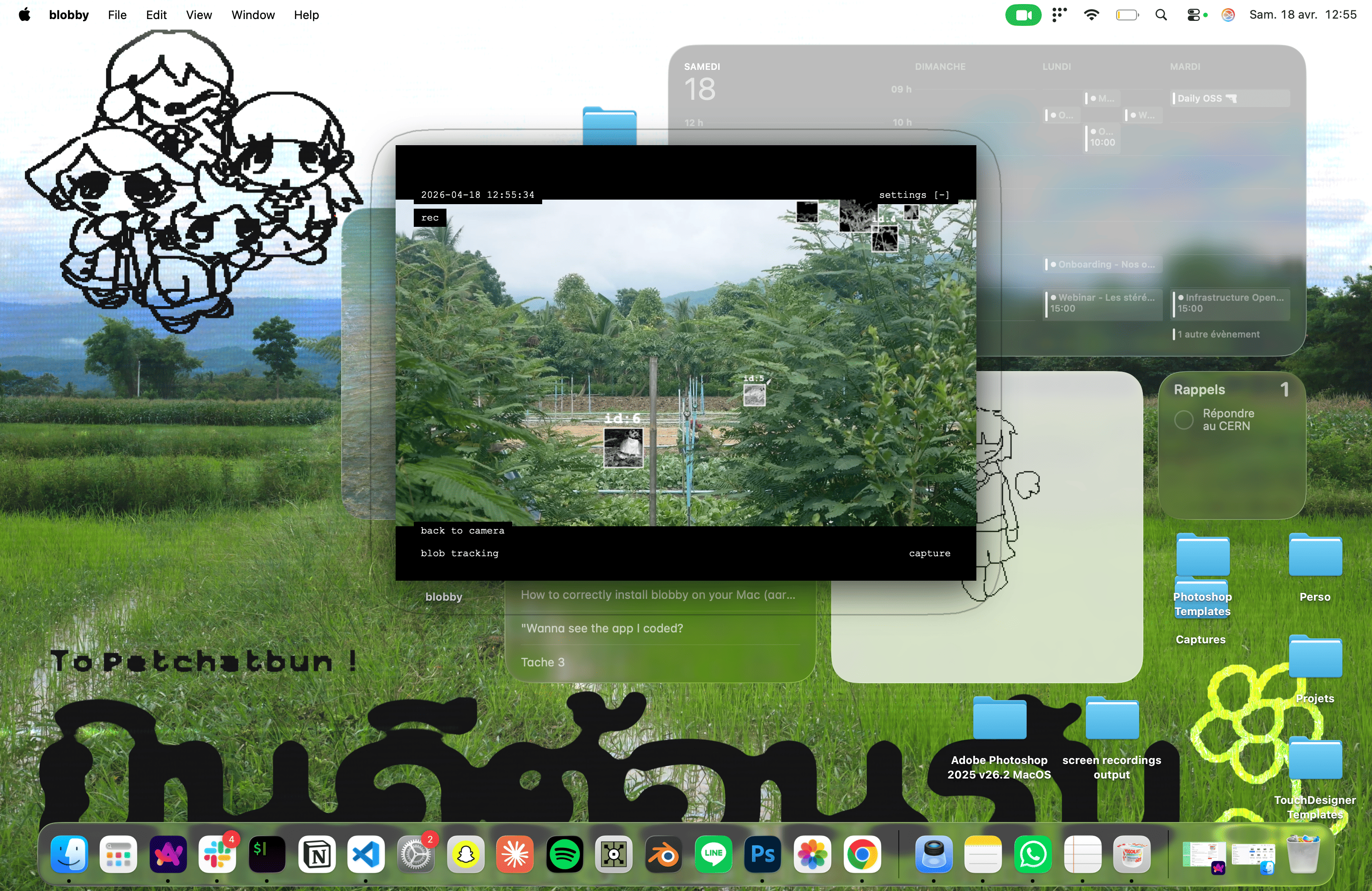Open the File menu
The height and width of the screenshot is (891, 1372).
(117, 15)
